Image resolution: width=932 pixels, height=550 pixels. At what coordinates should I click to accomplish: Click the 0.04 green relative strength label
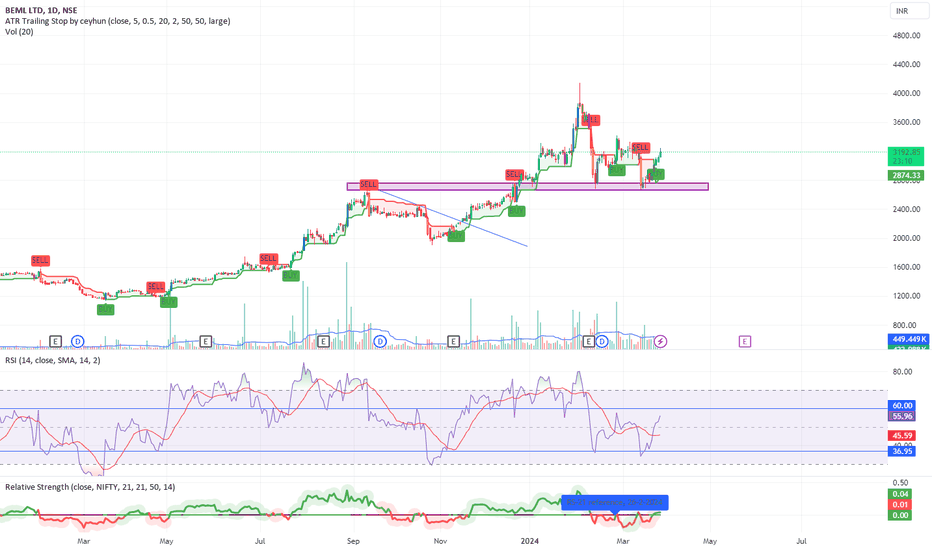pyautogui.click(x=900, y=494)
